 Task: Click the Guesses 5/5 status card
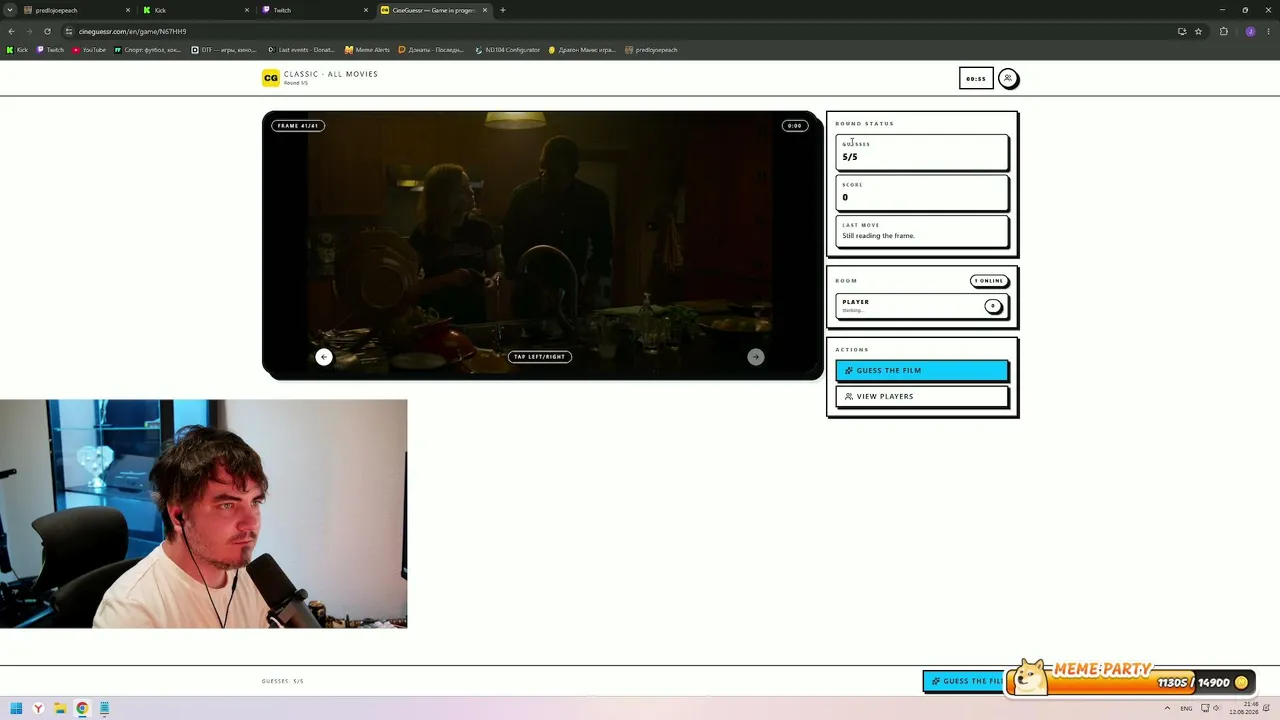(922, 152)
